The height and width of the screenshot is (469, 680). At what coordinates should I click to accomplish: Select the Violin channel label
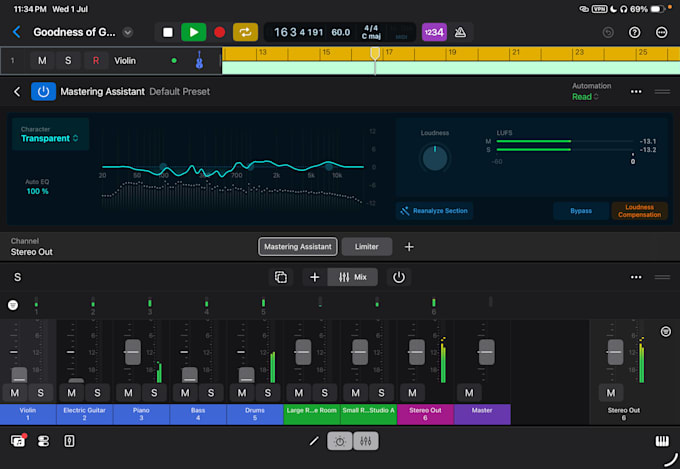point(28,414)
